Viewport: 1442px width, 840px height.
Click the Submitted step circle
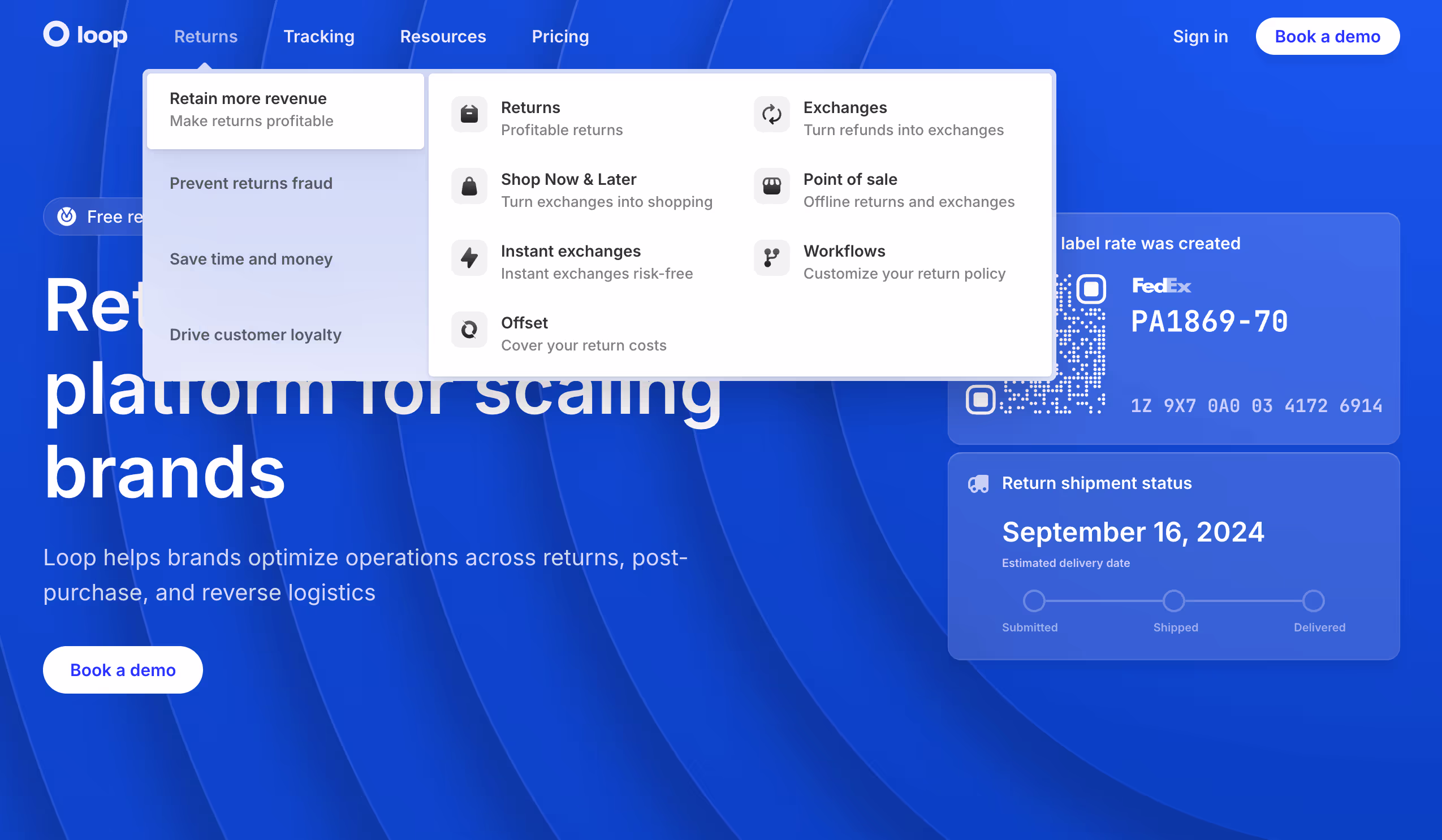point(1034,600)
